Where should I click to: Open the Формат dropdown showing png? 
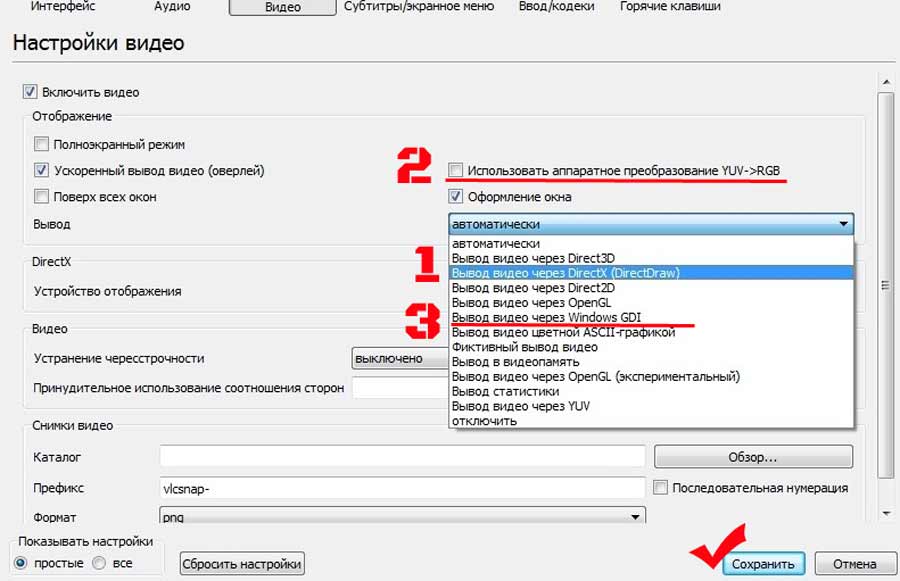[x=402, y=516]
